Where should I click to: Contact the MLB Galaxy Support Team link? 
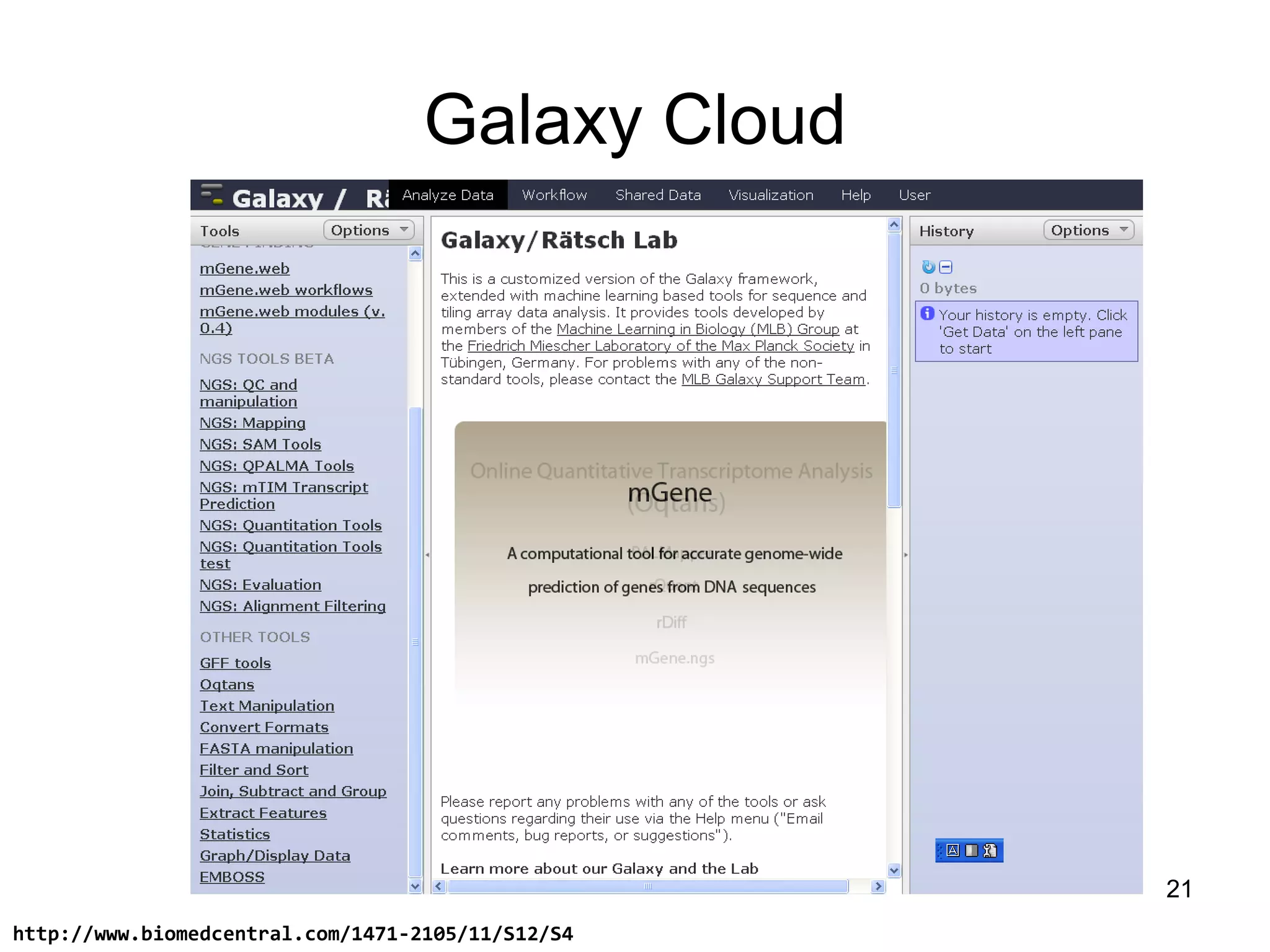click(x=773, y=379)
